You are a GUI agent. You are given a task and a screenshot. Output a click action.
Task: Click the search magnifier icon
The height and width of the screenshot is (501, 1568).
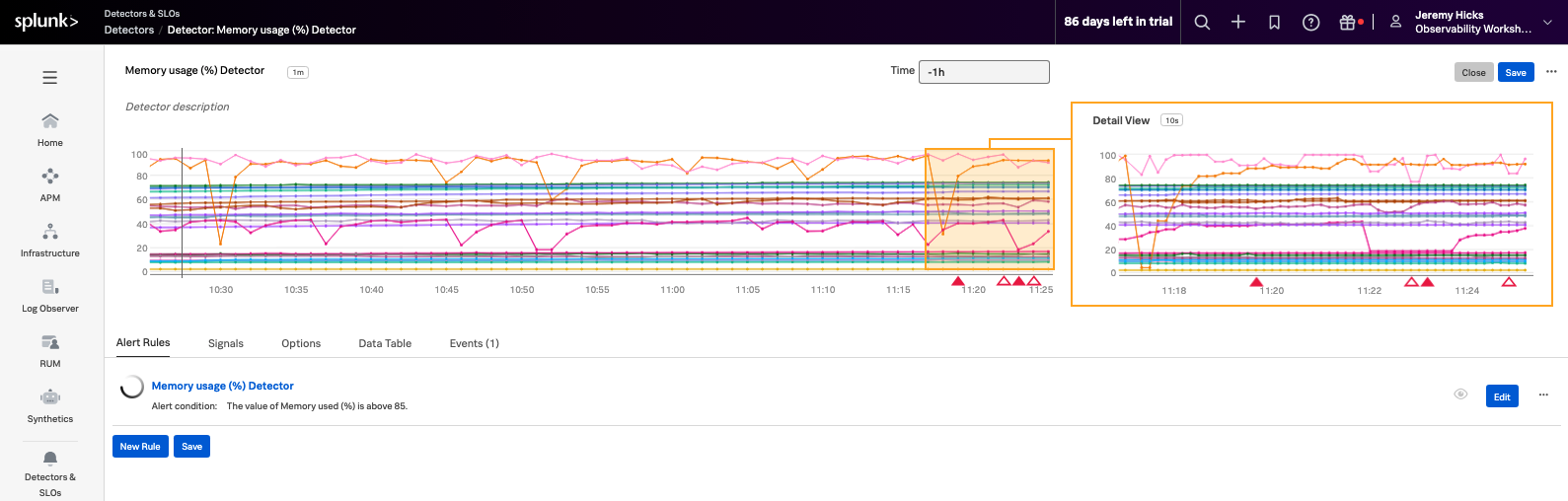(x=1202, y=22)
